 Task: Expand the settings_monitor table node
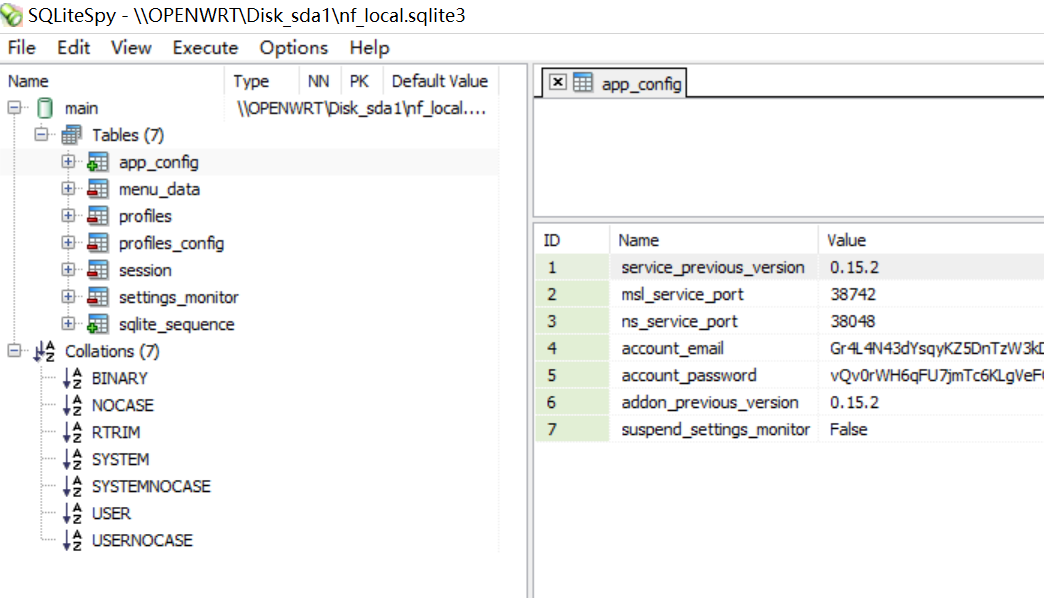[68, 296]
